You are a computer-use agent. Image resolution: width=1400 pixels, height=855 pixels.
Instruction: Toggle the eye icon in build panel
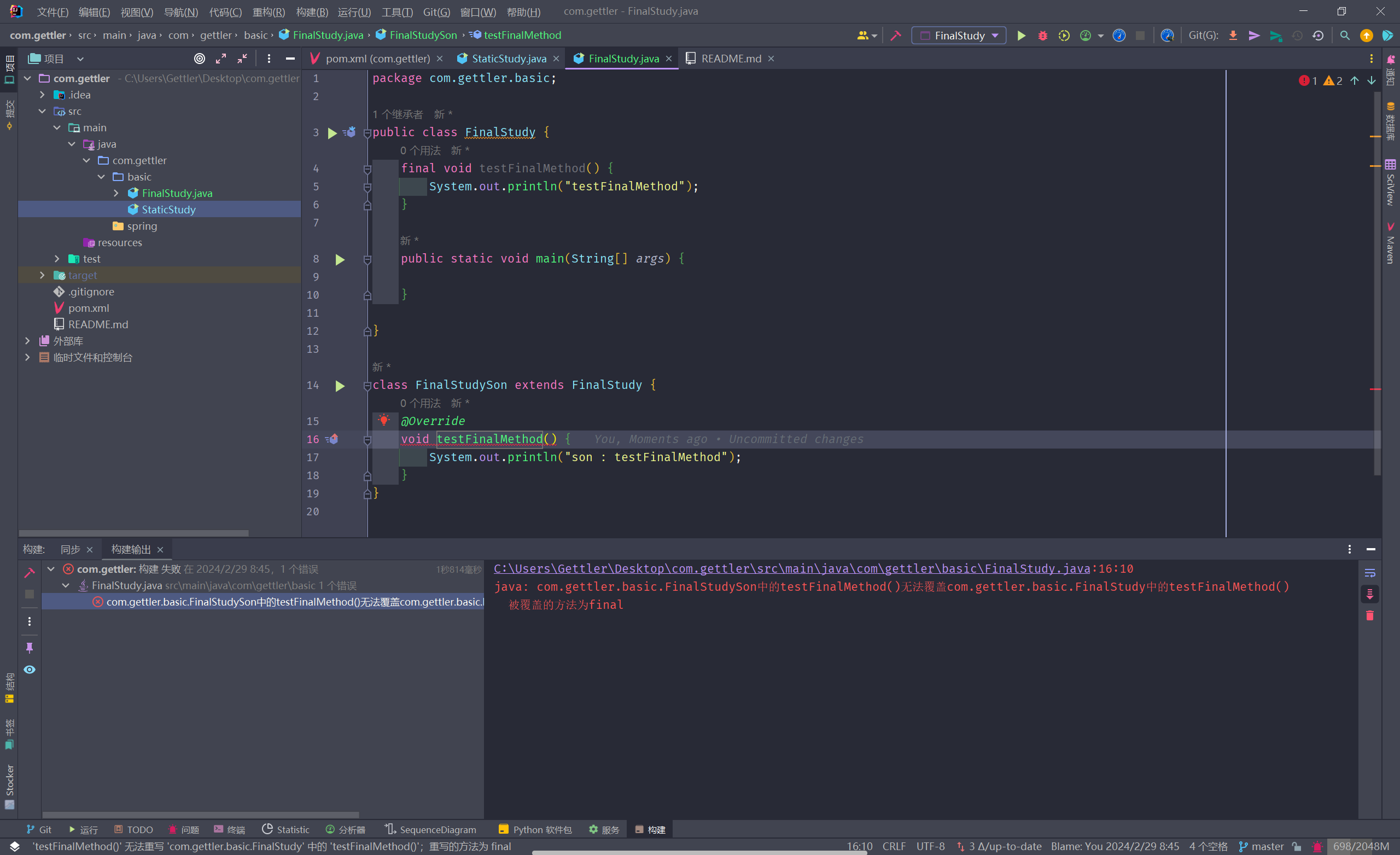(x=30, y=670)
